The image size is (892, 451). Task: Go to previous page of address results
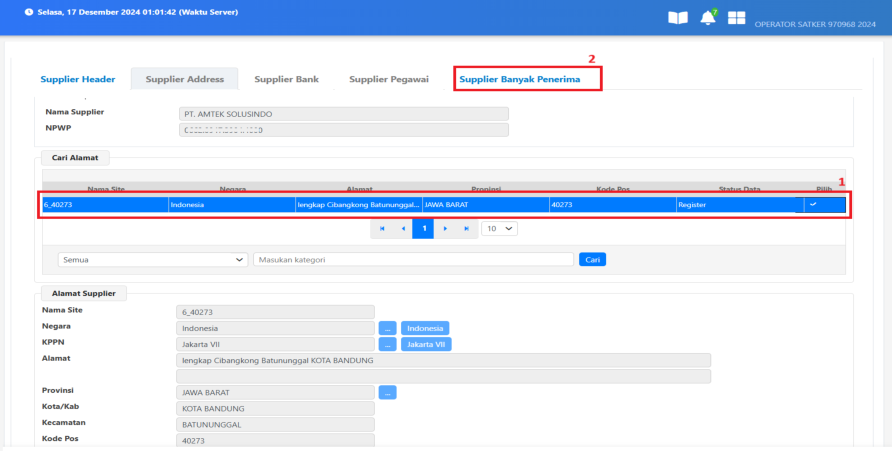[x=402, y=229]
